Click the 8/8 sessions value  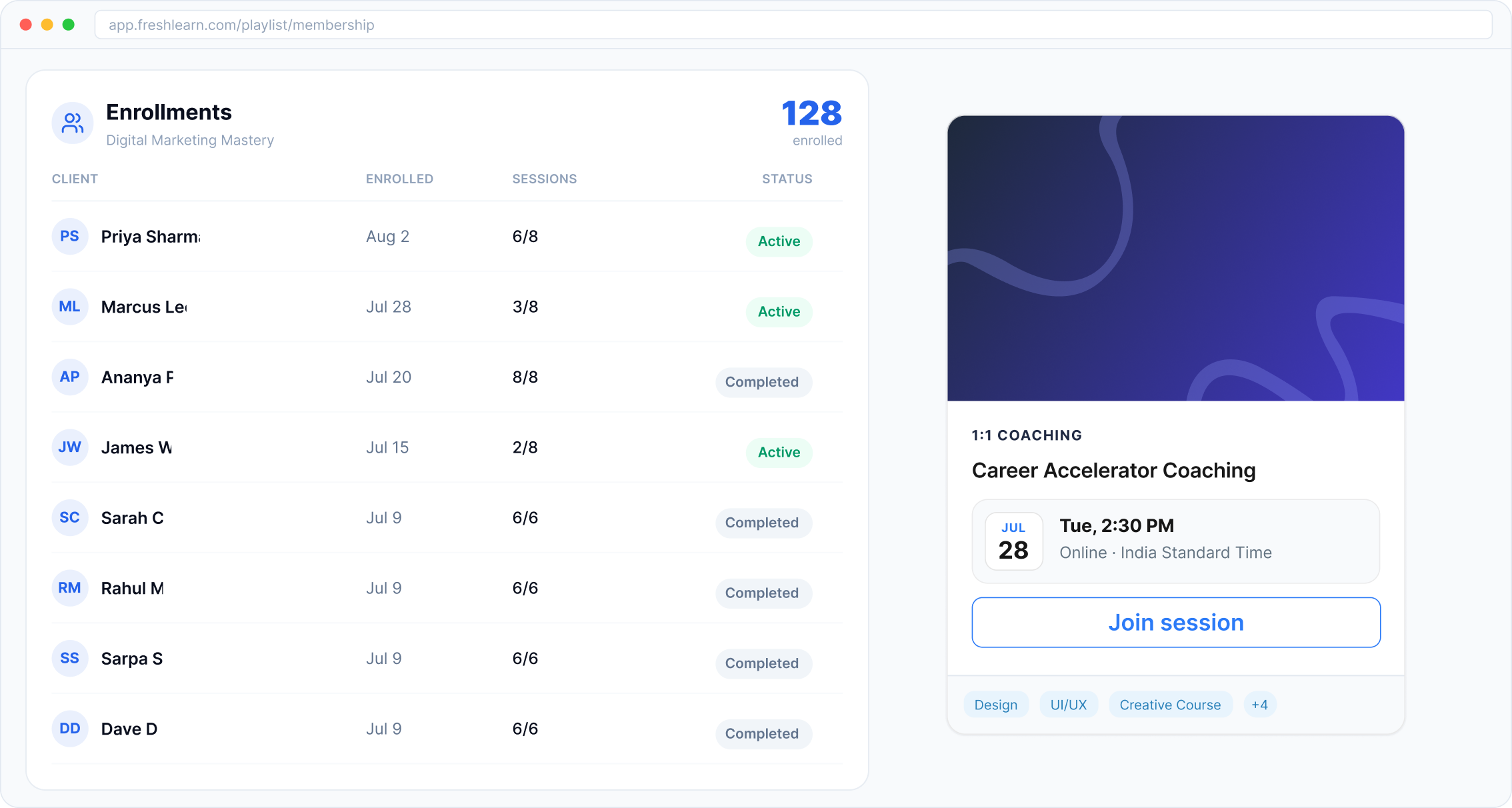coord(525,377)
